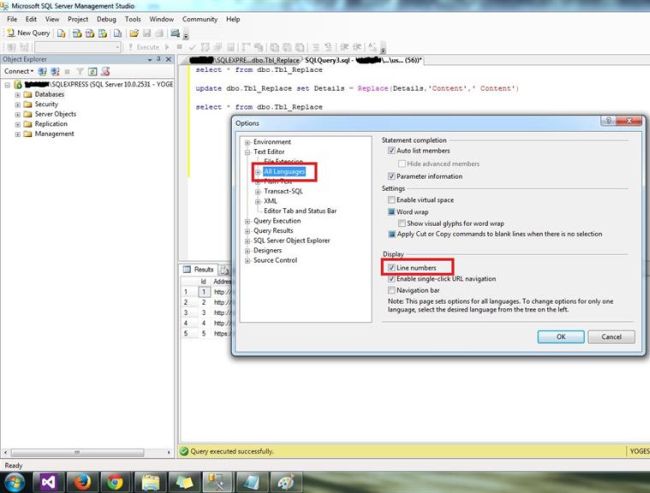The image size is (650, 493).
Task: Click the Open File folder icon
Action: (x=134, y=33)
